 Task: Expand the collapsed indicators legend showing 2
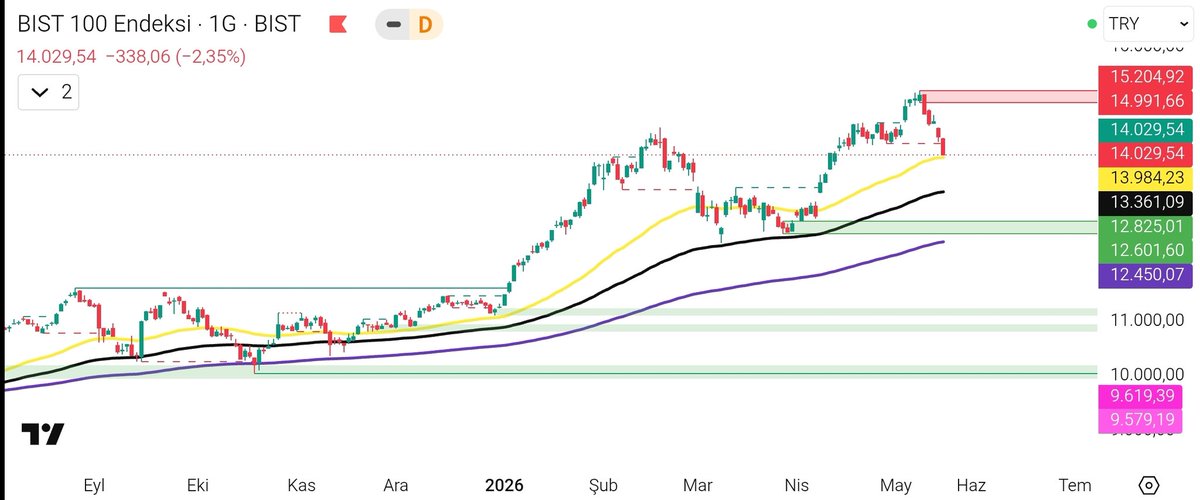49,92
